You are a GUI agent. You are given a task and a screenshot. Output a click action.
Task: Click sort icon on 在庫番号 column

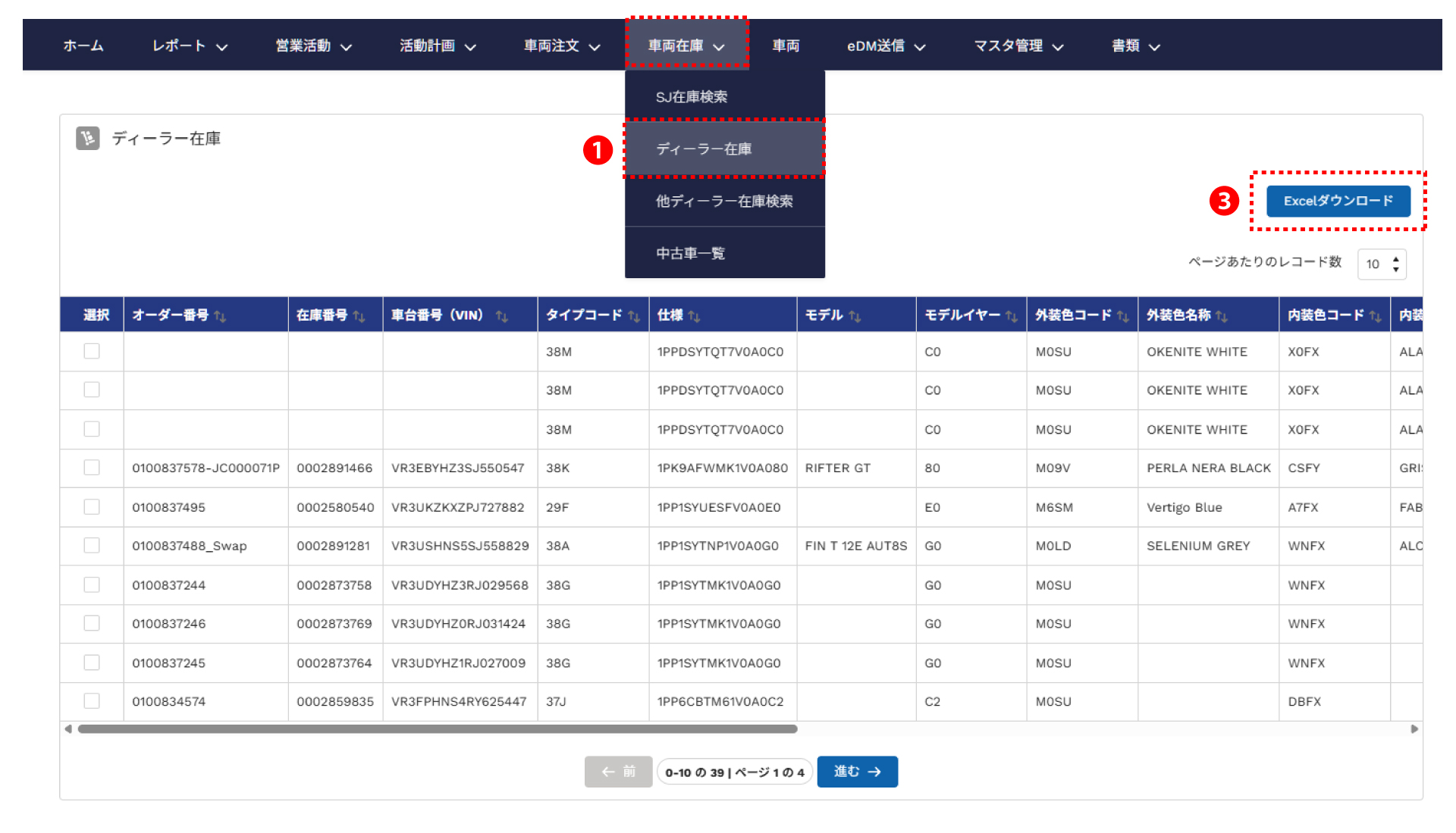point(359,316)
